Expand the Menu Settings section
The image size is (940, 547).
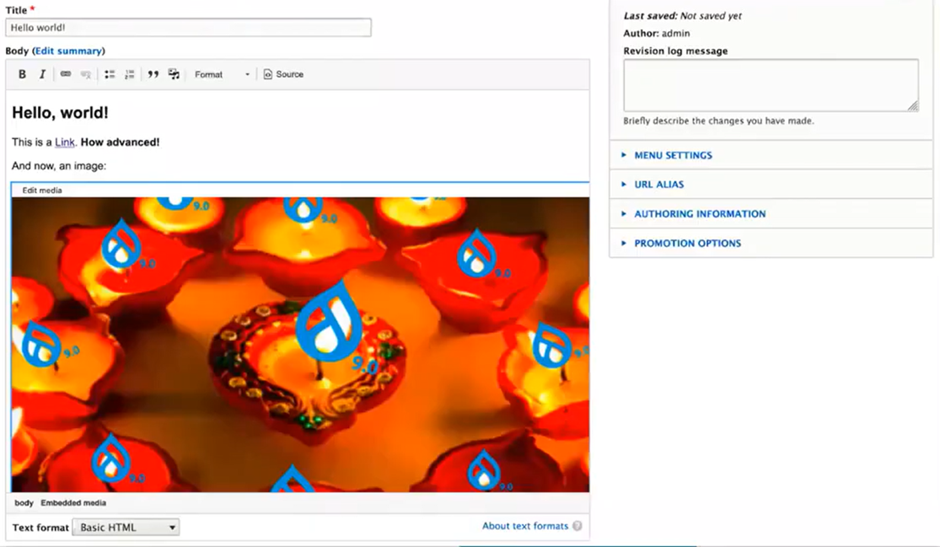673,155
